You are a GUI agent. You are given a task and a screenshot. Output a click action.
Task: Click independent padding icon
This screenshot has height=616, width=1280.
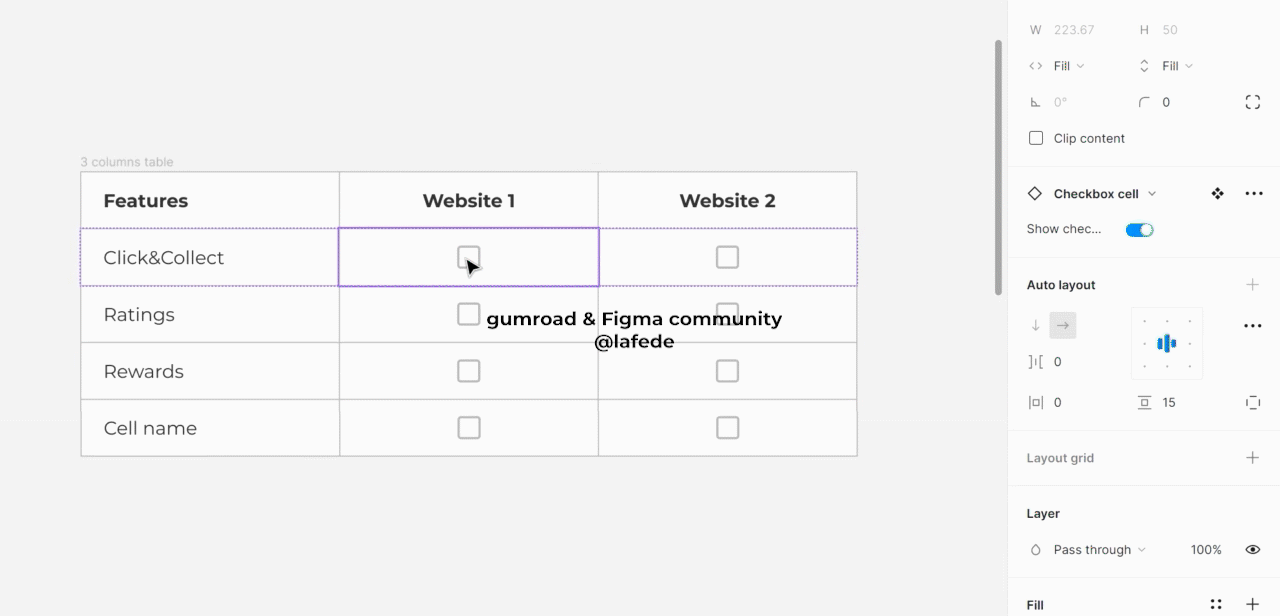pyautogui.click(x=1252, y=402)
